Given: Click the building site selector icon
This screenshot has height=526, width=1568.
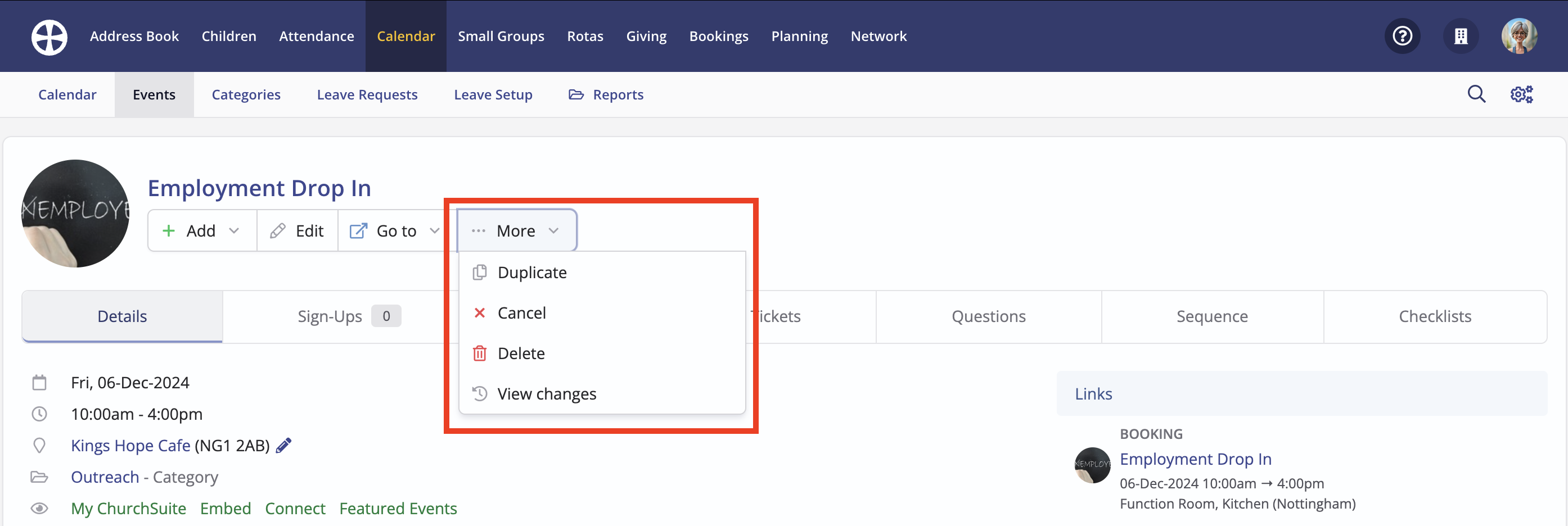Looking at the screenshot, I should 1461,37.
